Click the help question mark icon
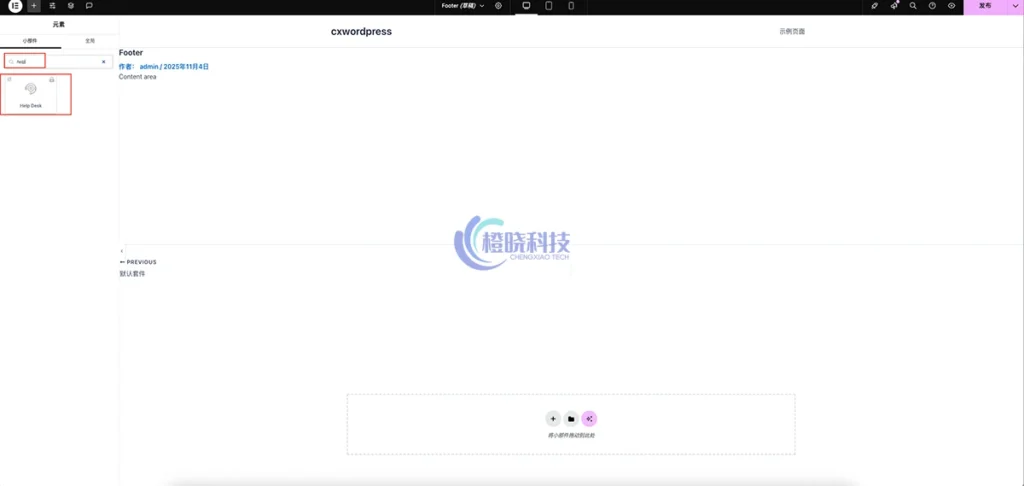The width and height of the screenshot is (1024, 486). (932, 6)
